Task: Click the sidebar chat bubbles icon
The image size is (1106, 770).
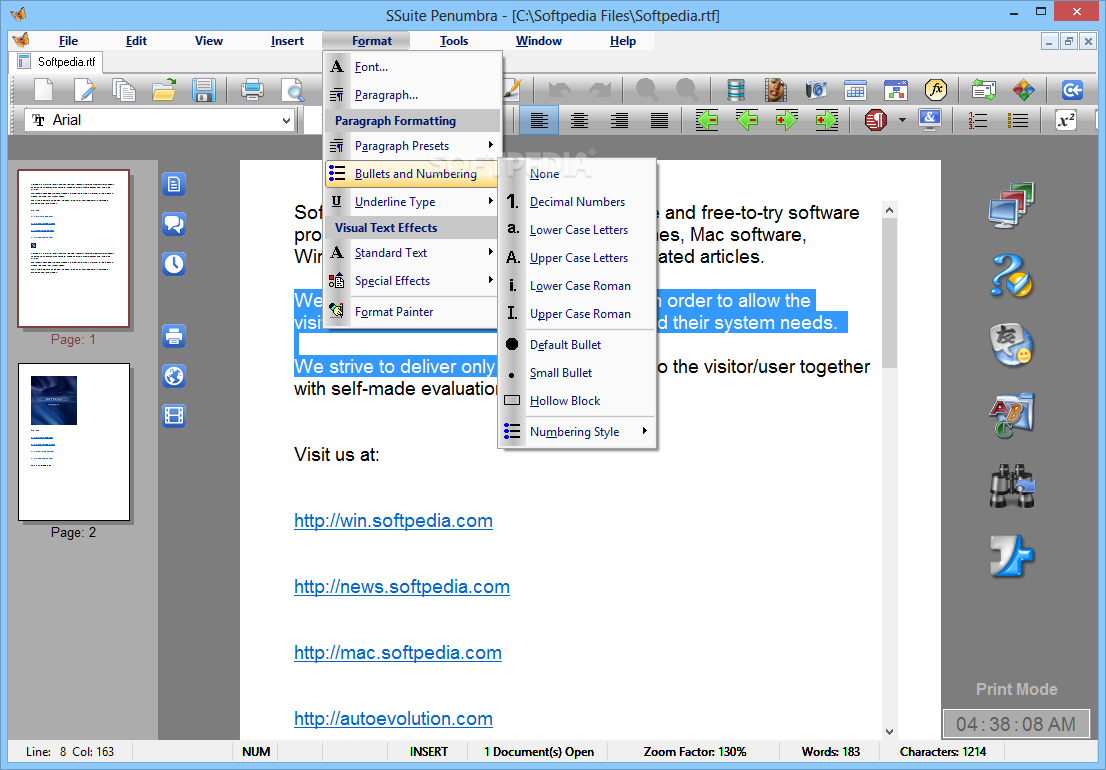Action: click(x=174, y=224)
